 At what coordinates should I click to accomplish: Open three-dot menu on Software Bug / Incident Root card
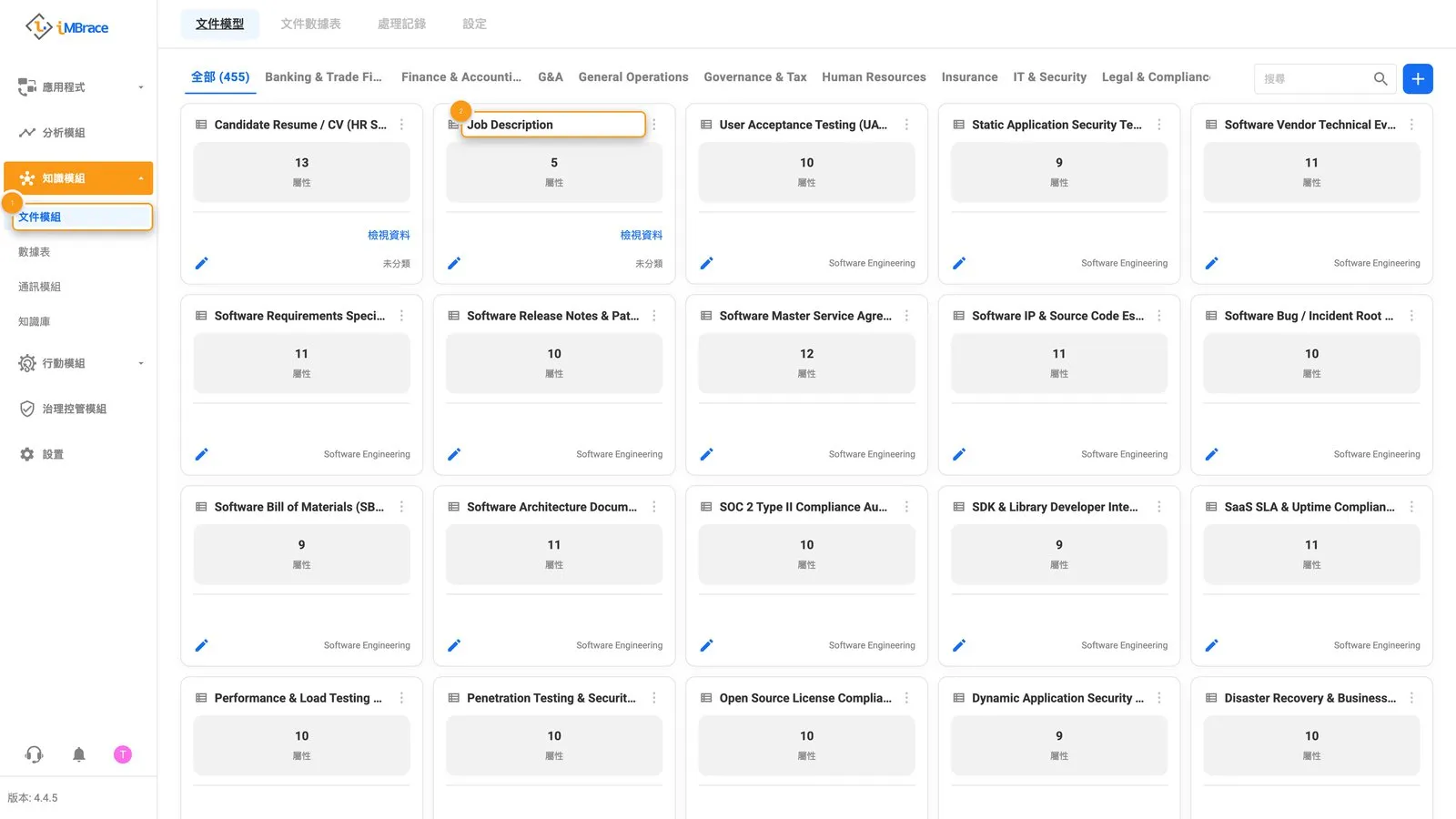pyautogui.click(x=1411, y=316)
